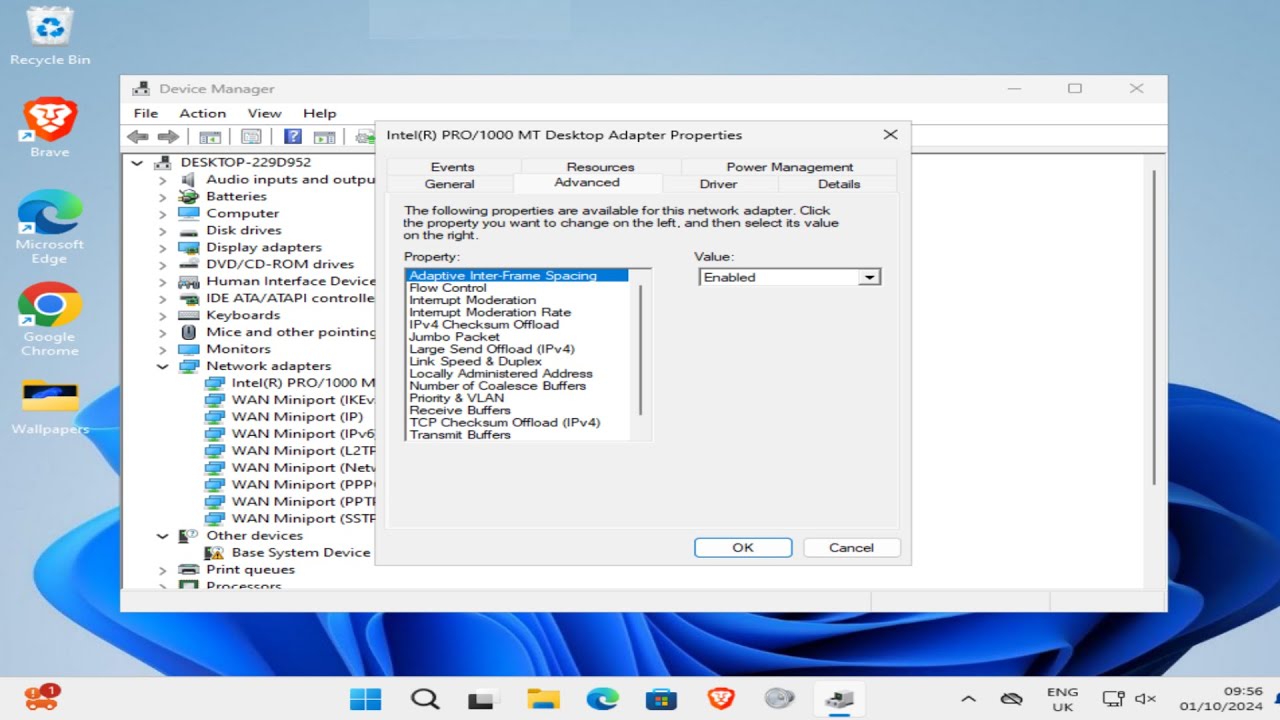The image size is (1280, 720).
Task: Open the Events tab
Action: (453, 167)
